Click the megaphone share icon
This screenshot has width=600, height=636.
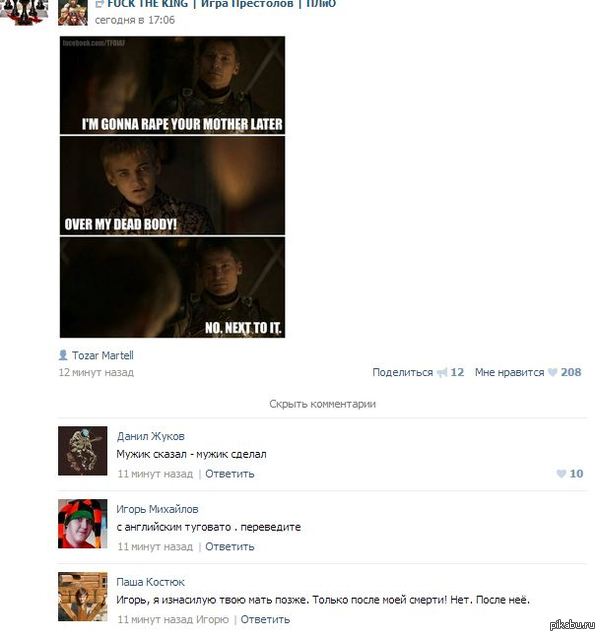441,372
